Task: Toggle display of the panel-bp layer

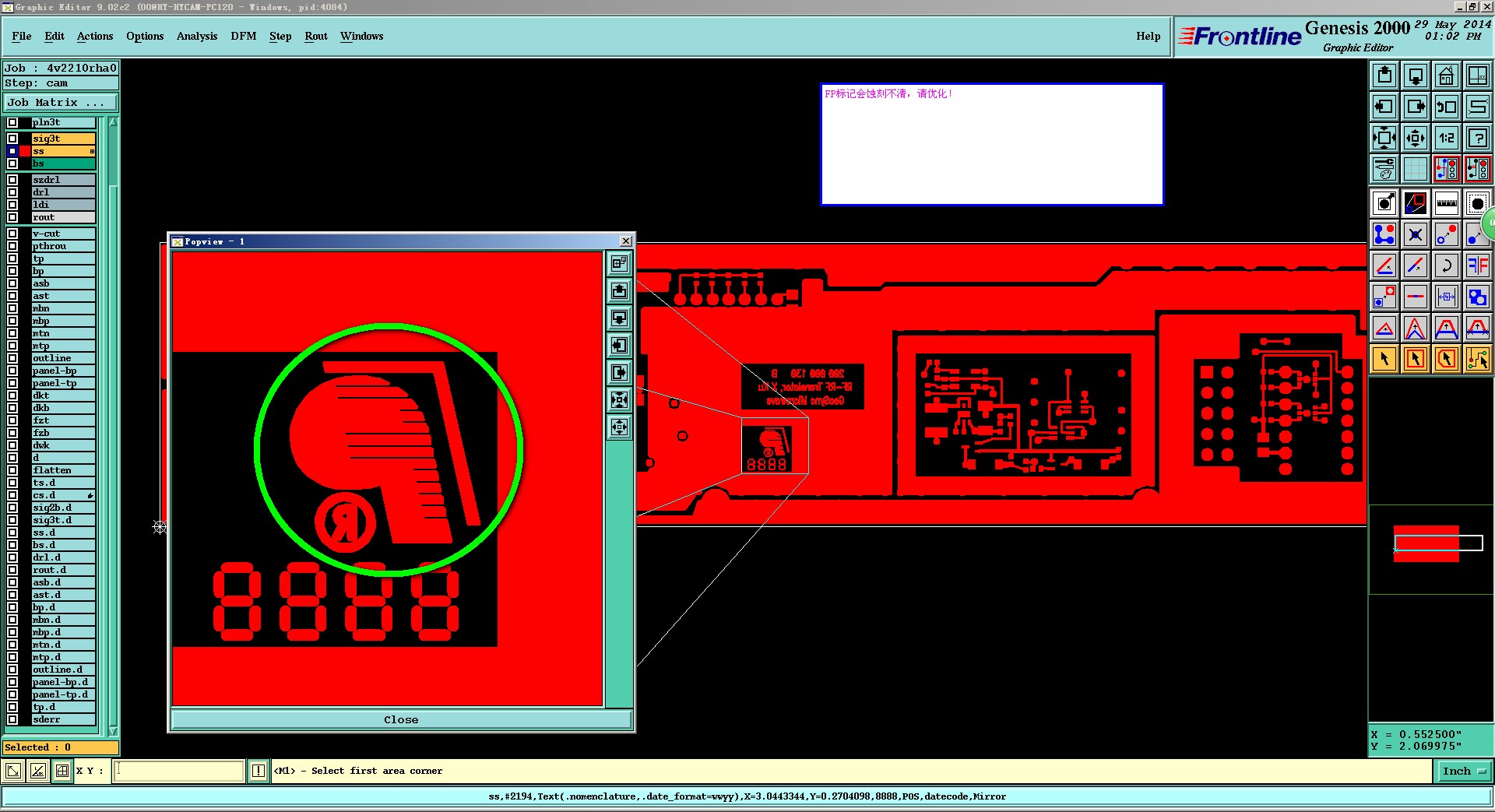Action: (12, 371)
